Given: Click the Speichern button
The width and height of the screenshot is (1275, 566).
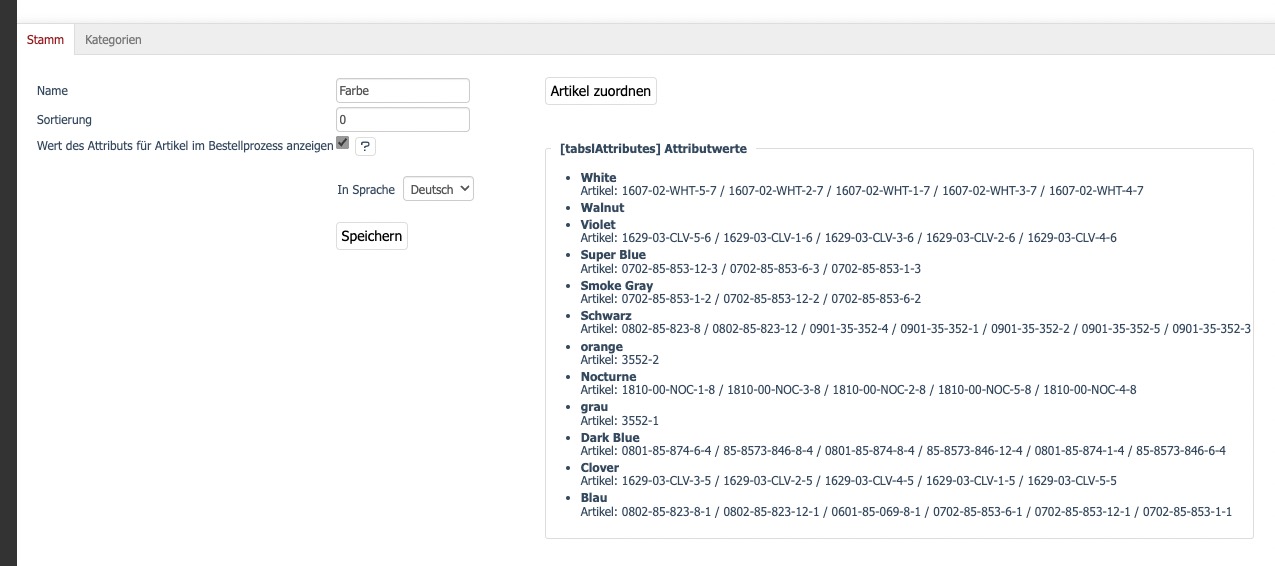Looking at the screenshot, I should click(372, 236).
